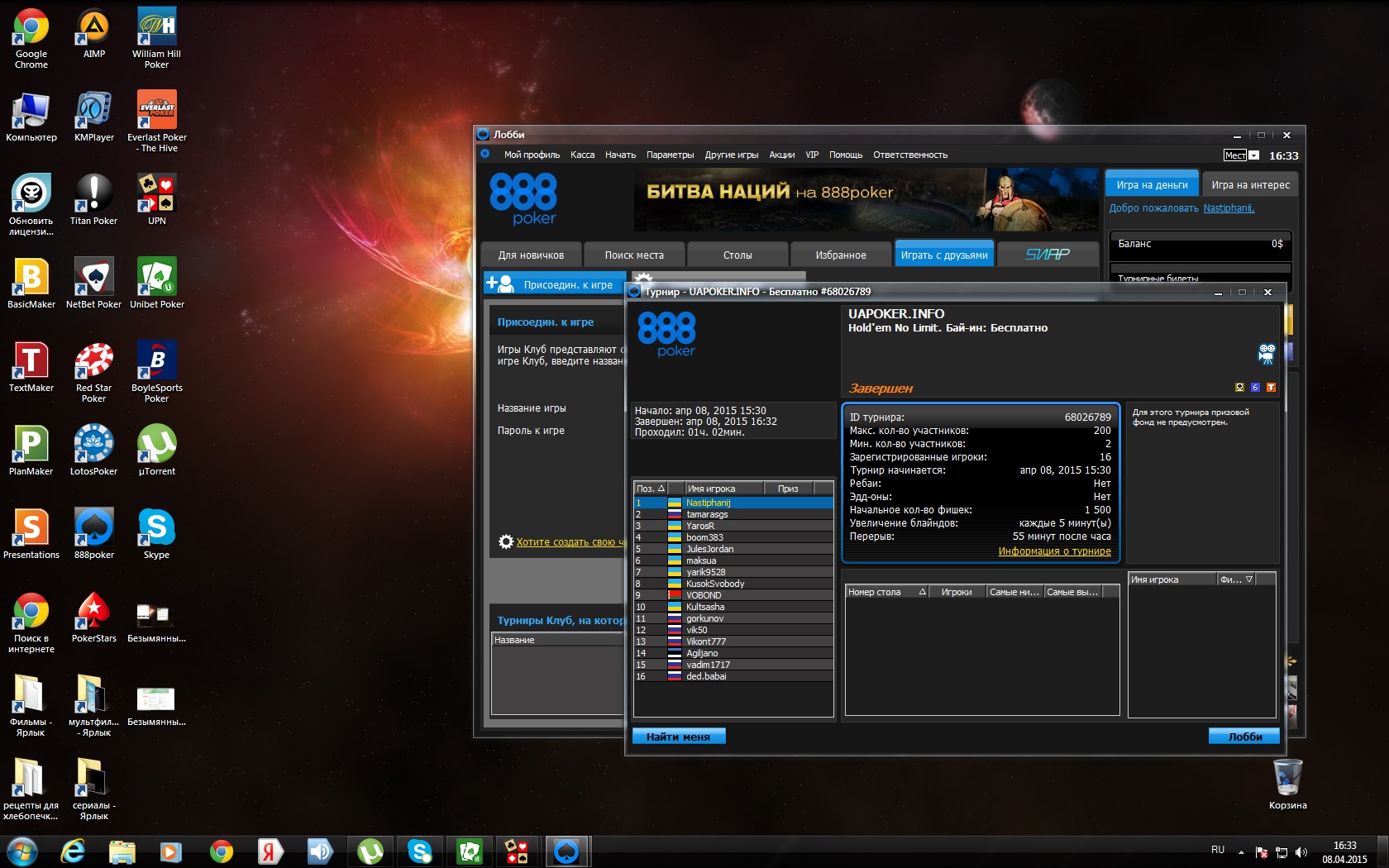Click the Nastiphanij username link
The image size is (1389, 868).
[1229, 208]
